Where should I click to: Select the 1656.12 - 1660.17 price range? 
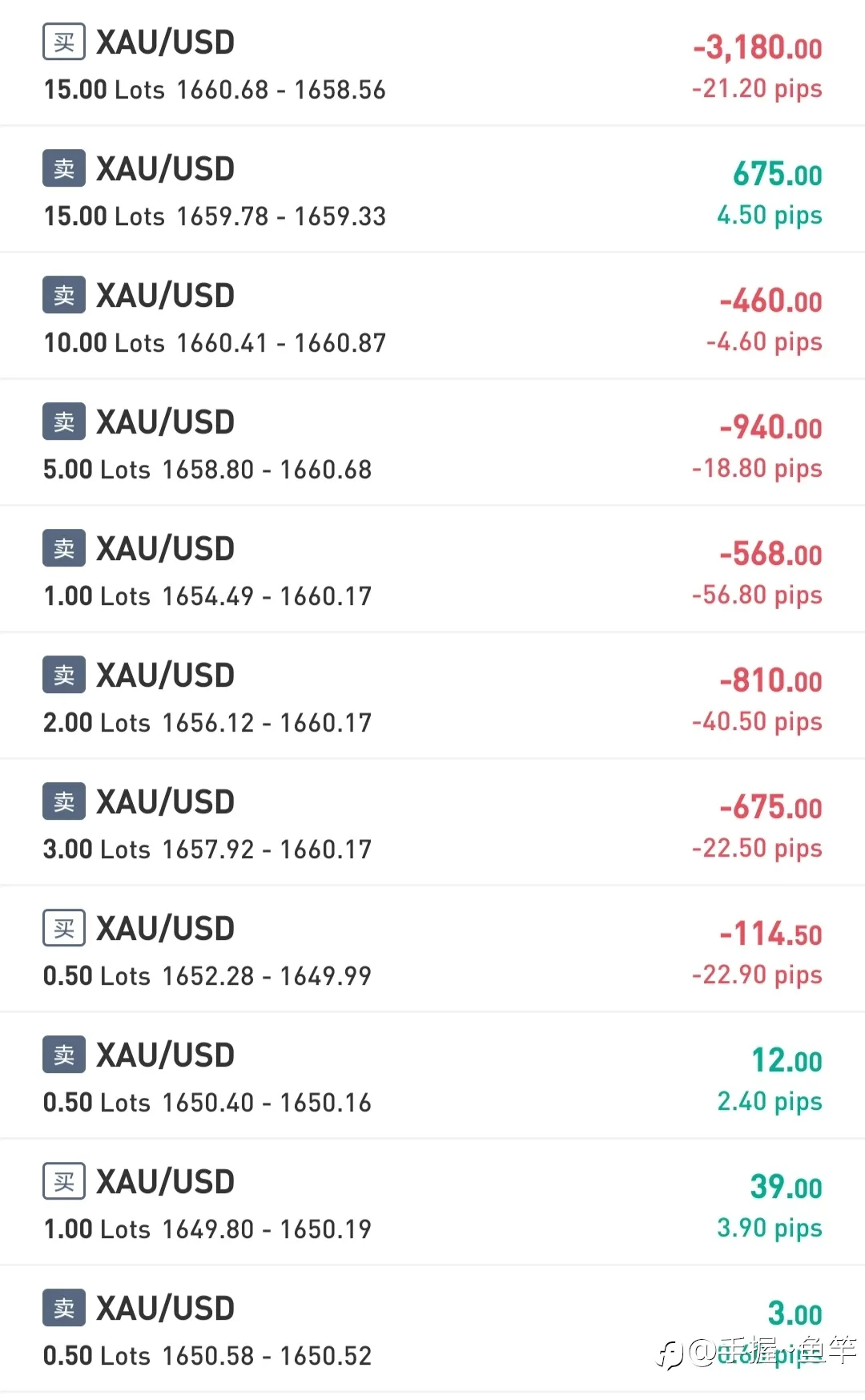[x=267, y=723]
